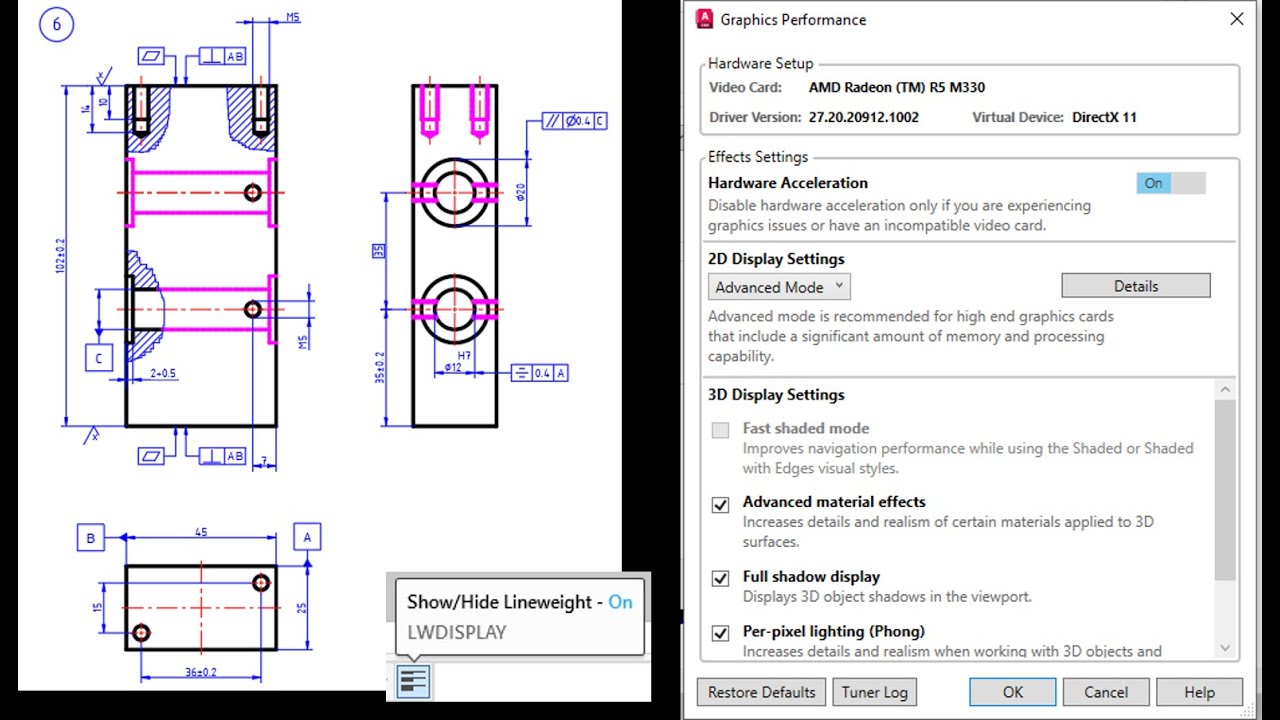
Task: Click Restore Defaults button
Action: coord(761,692)
